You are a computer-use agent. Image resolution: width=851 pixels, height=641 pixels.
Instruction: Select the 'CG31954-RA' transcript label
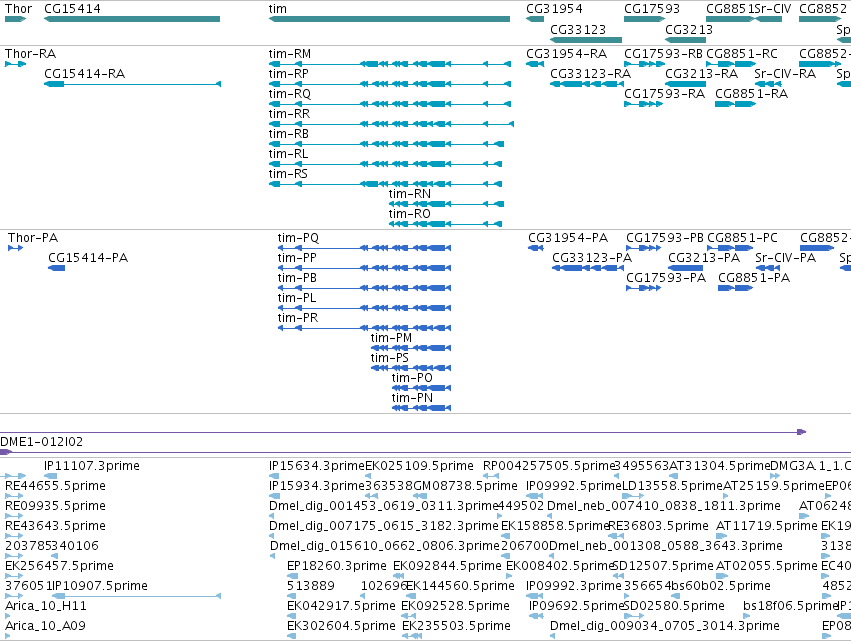point(567,54)
